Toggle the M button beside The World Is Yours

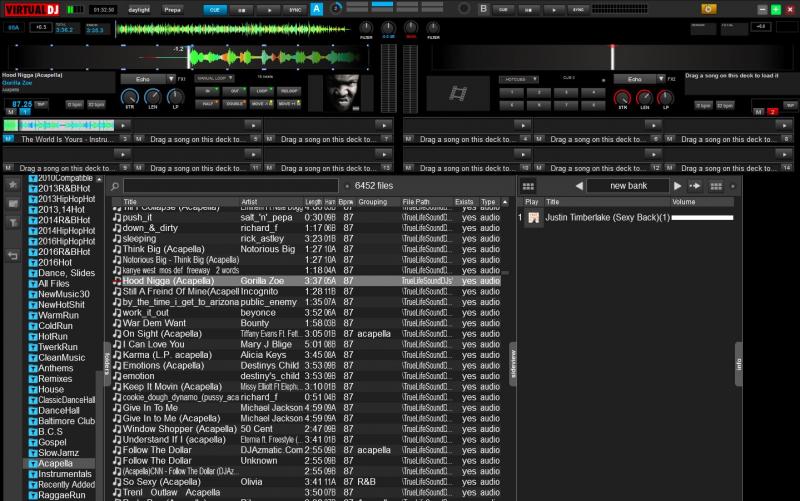point(9,139)
